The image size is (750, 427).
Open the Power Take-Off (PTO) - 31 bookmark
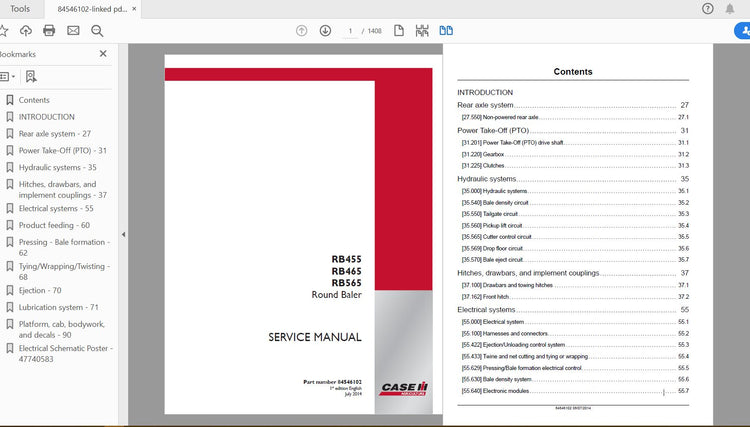(63, 151)
